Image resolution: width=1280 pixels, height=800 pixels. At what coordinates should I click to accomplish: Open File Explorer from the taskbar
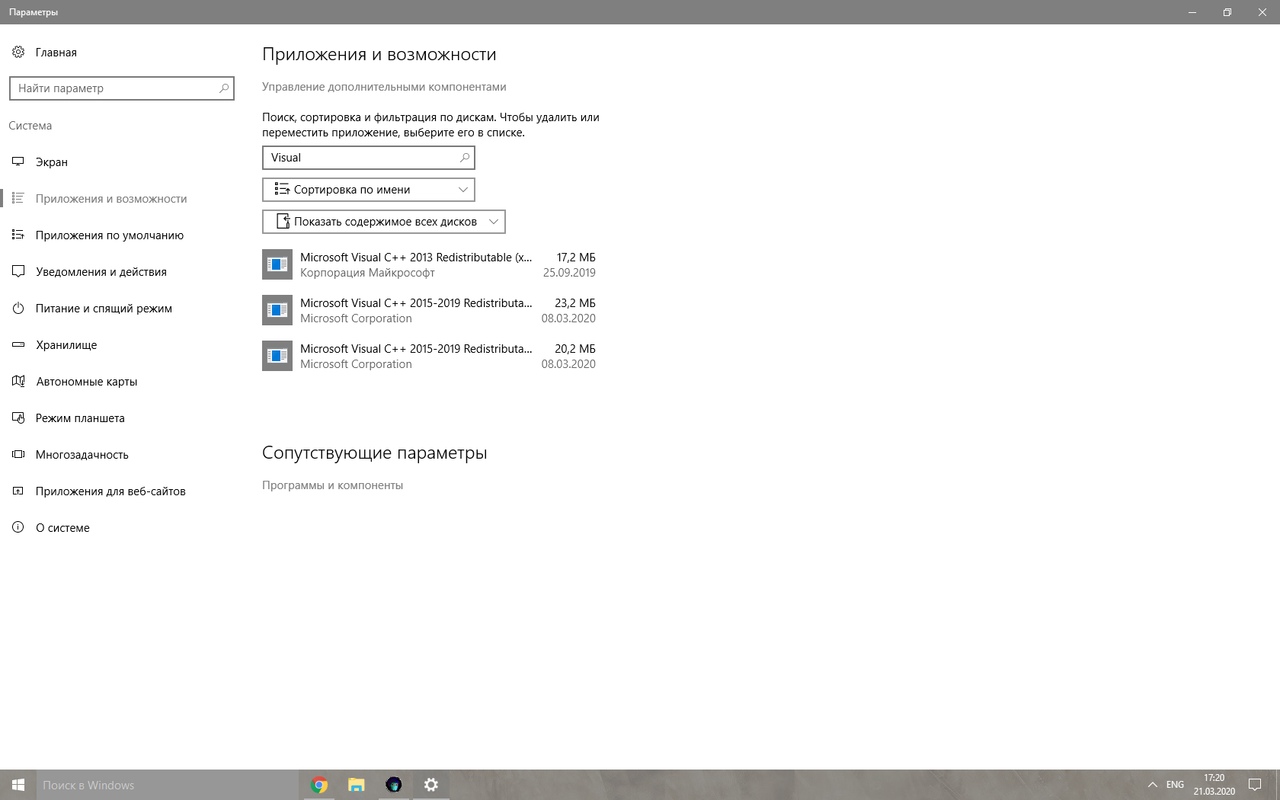tap(356, 785)
